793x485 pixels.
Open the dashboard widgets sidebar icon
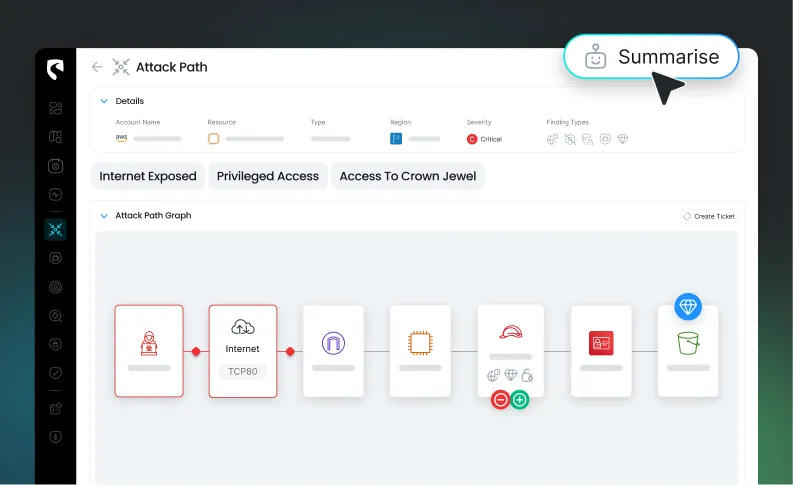pos(55,108)
